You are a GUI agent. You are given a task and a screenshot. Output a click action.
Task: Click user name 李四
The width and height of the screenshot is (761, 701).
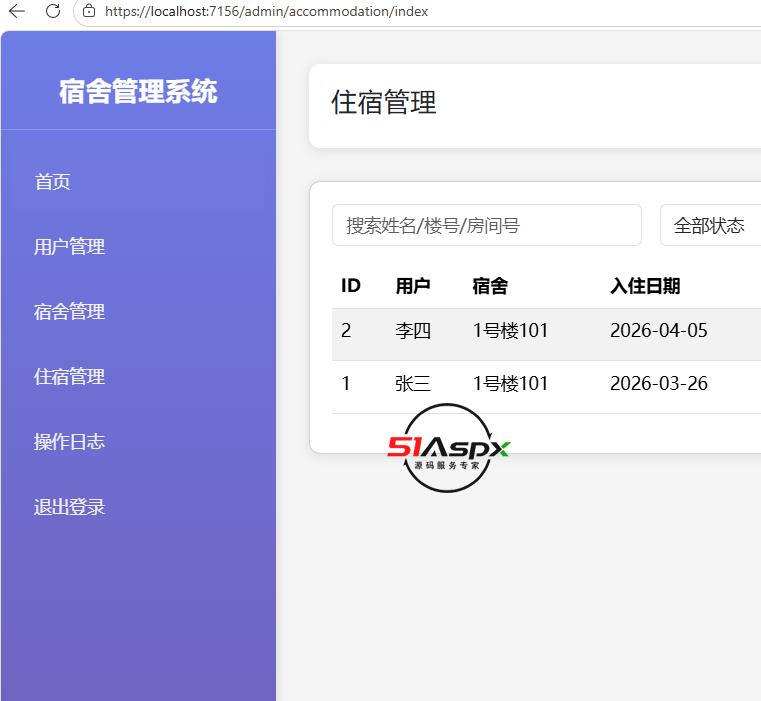tap(413, 331)
